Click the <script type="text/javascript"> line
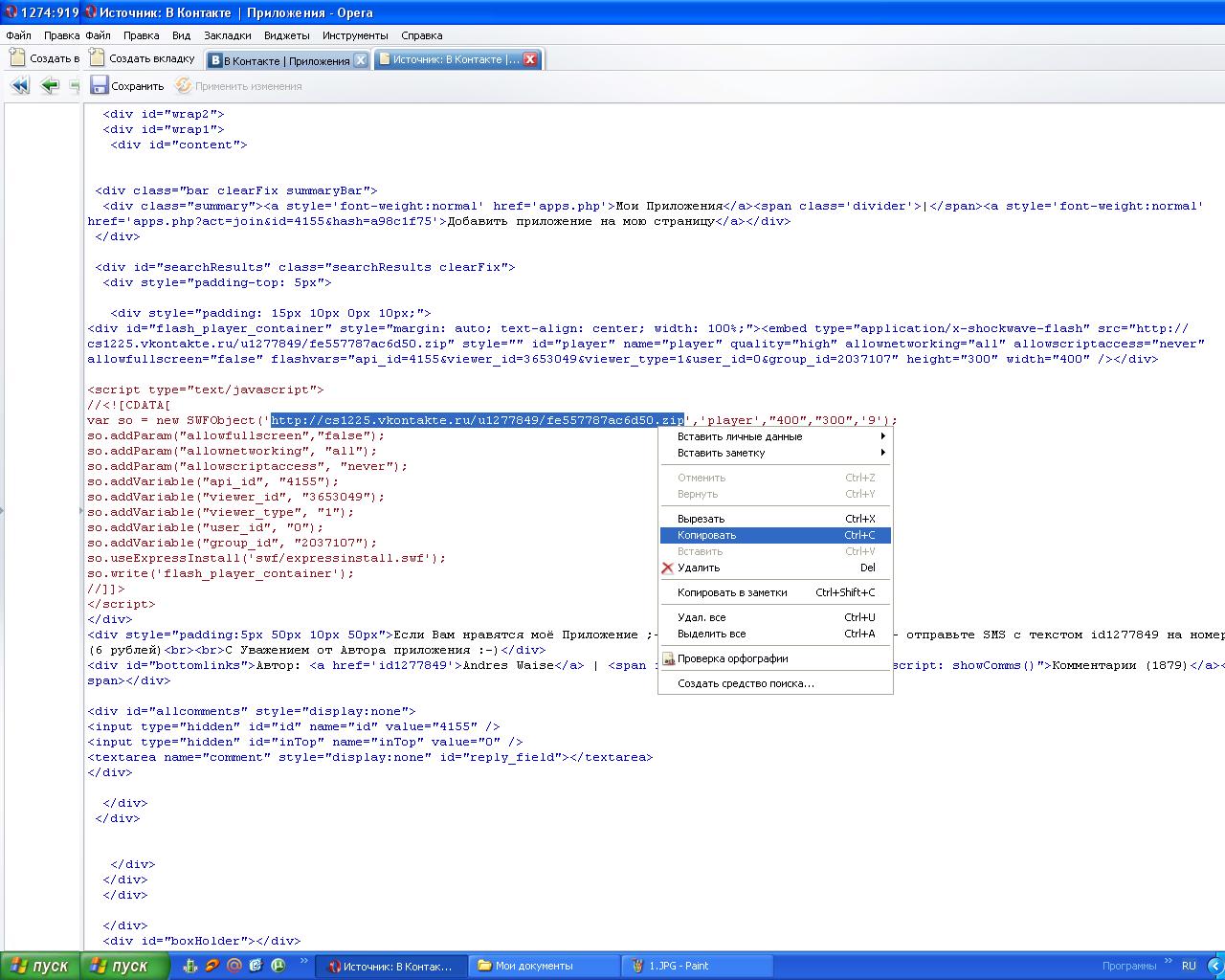 206,390
